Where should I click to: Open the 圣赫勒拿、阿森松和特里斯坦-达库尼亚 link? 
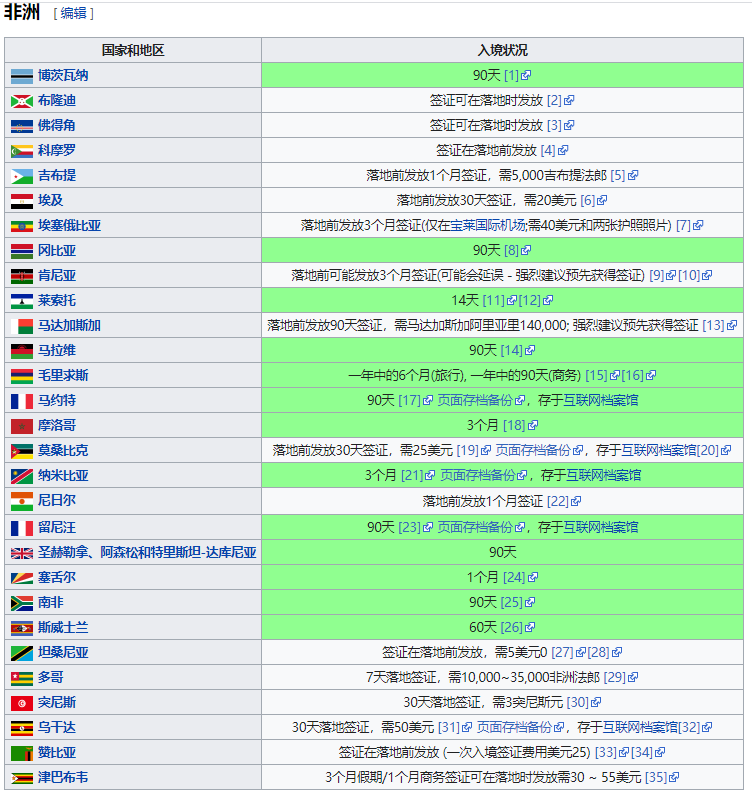(147, 552)
